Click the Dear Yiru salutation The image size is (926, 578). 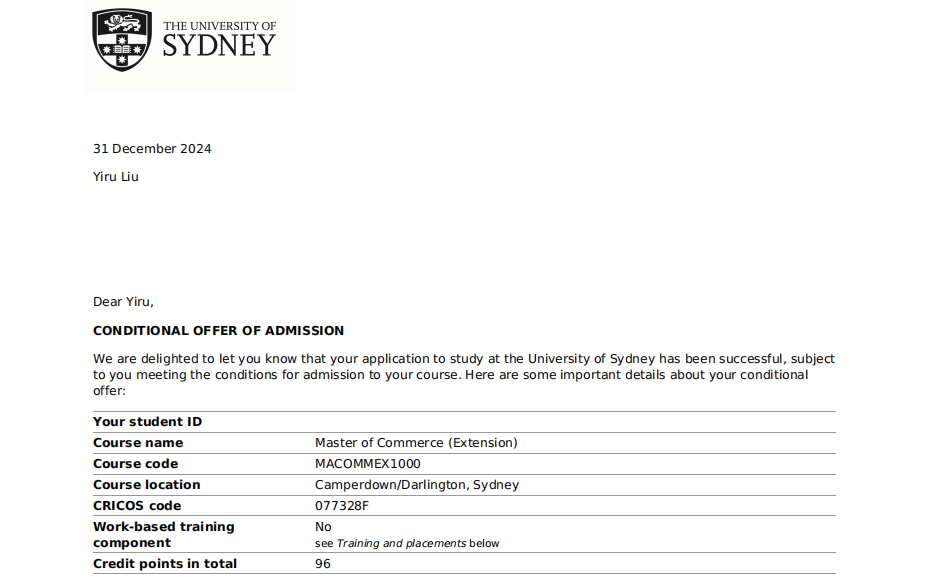tap(123, 302)
